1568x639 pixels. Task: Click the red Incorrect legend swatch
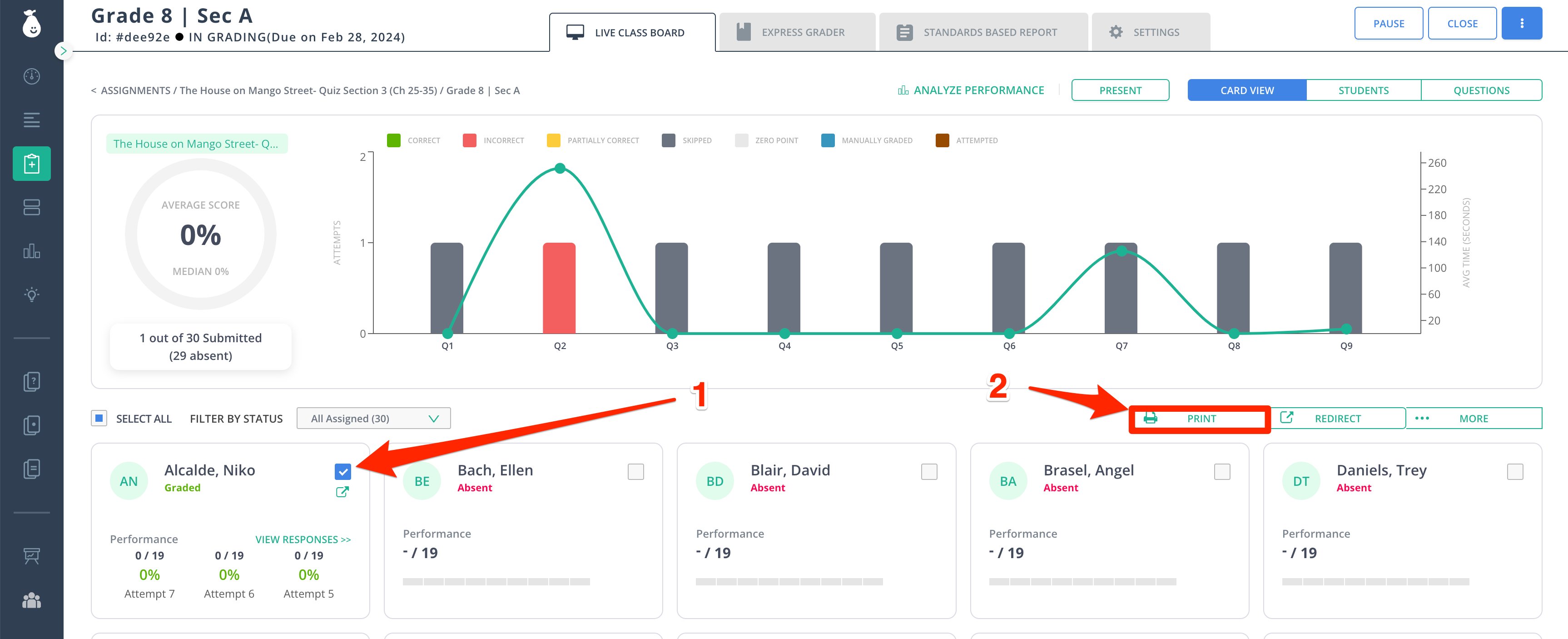(469, 140)
